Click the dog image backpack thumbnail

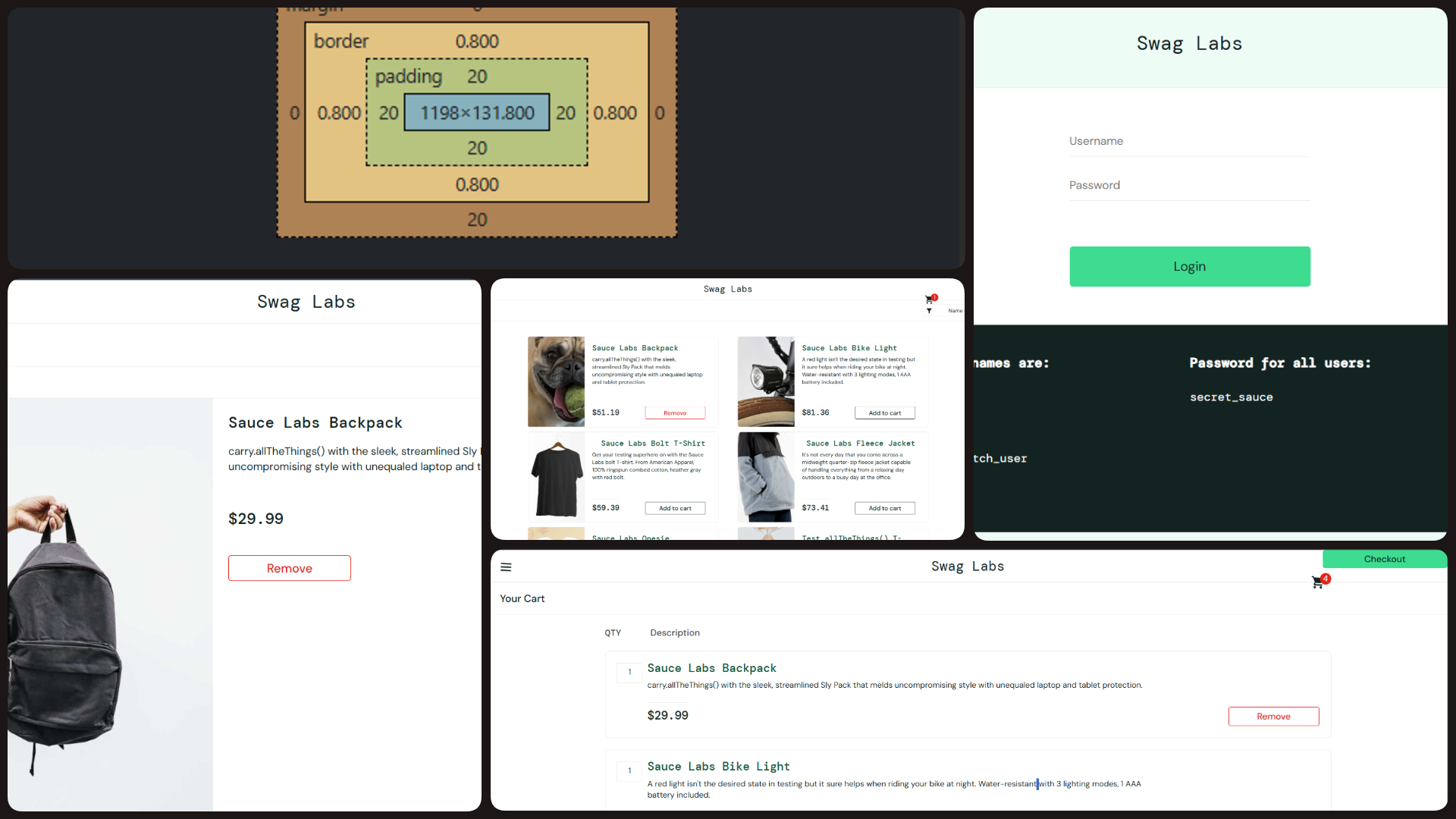(x=556, y=381)
